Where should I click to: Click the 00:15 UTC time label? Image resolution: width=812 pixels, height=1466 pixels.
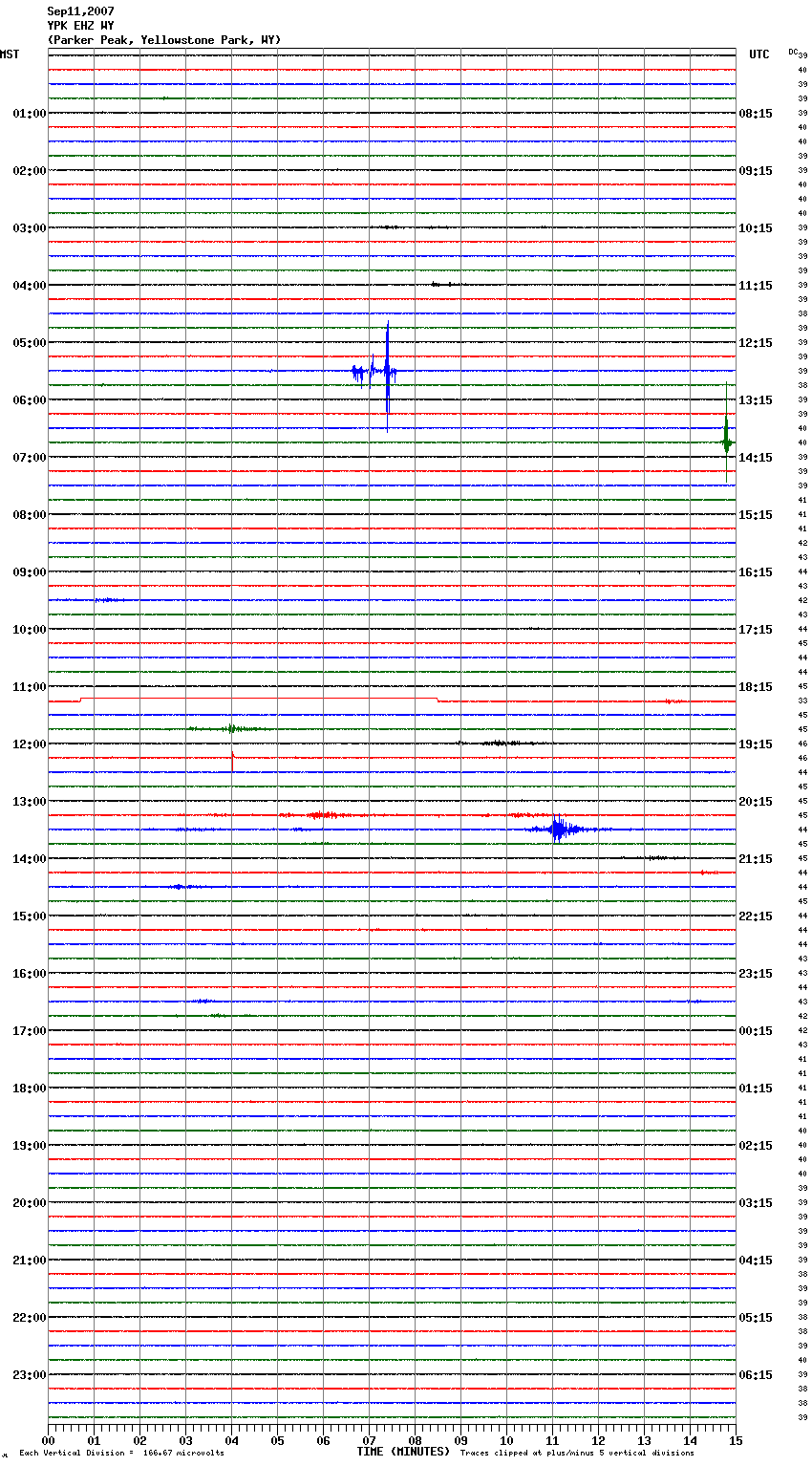pos(756,1031)
